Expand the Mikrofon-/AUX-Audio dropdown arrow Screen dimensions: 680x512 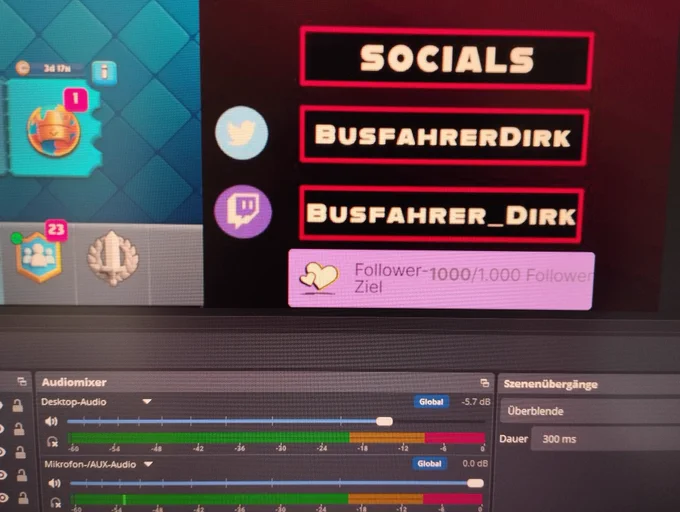148,464
